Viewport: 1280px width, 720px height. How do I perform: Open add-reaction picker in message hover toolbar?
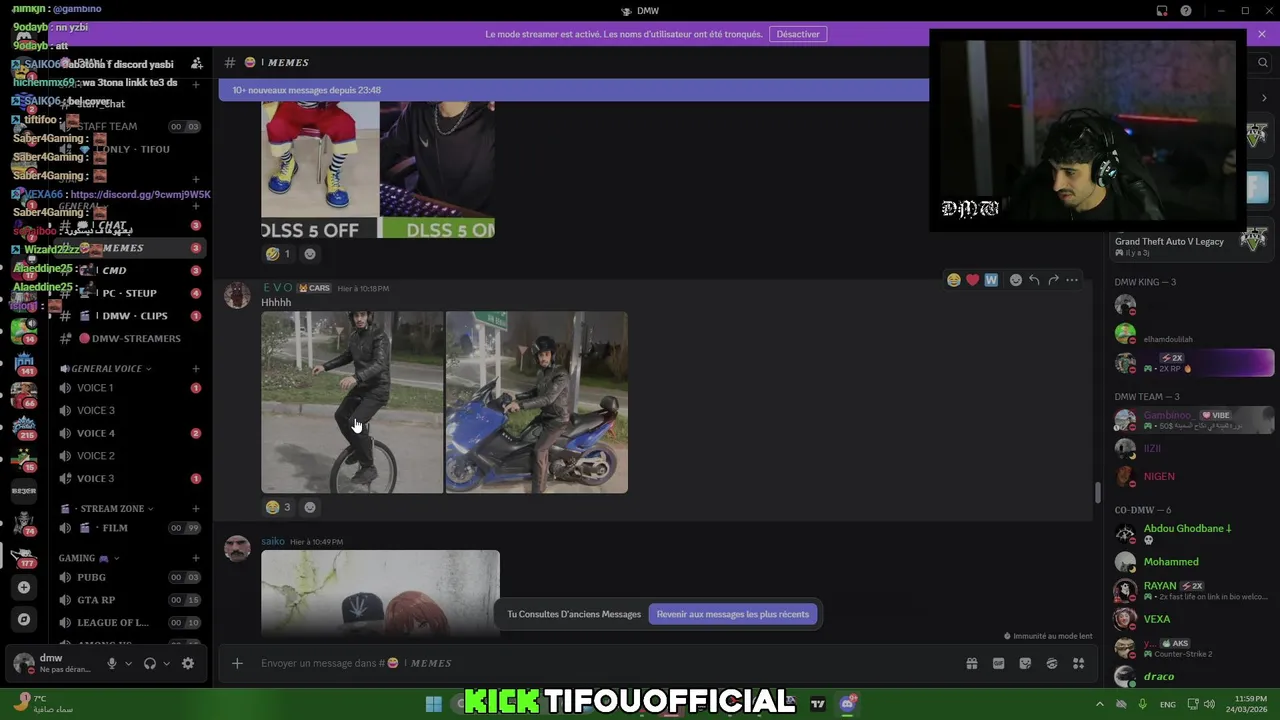click(1016, 280)
